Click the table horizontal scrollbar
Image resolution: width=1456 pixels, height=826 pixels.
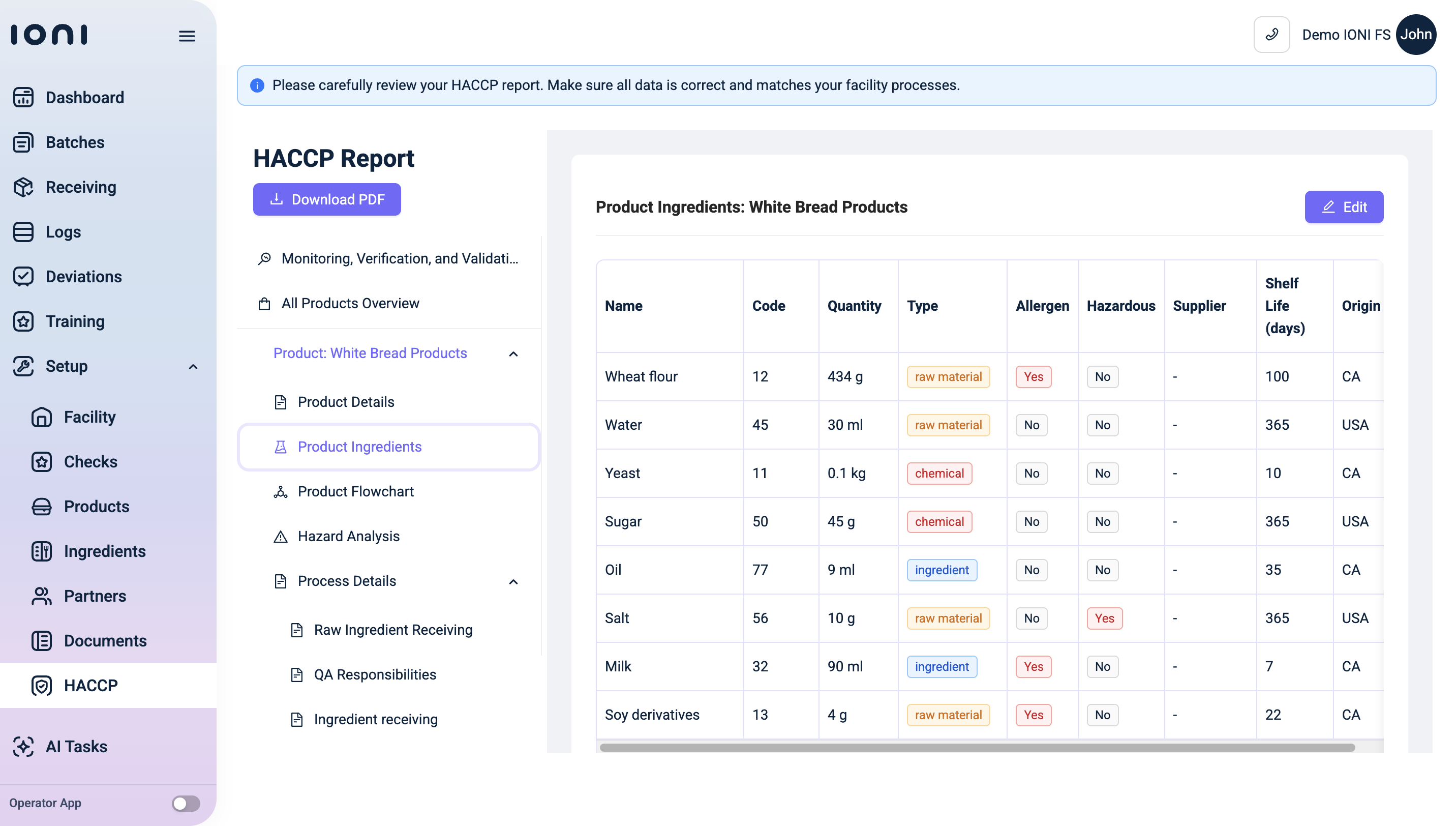pos(977,748)
